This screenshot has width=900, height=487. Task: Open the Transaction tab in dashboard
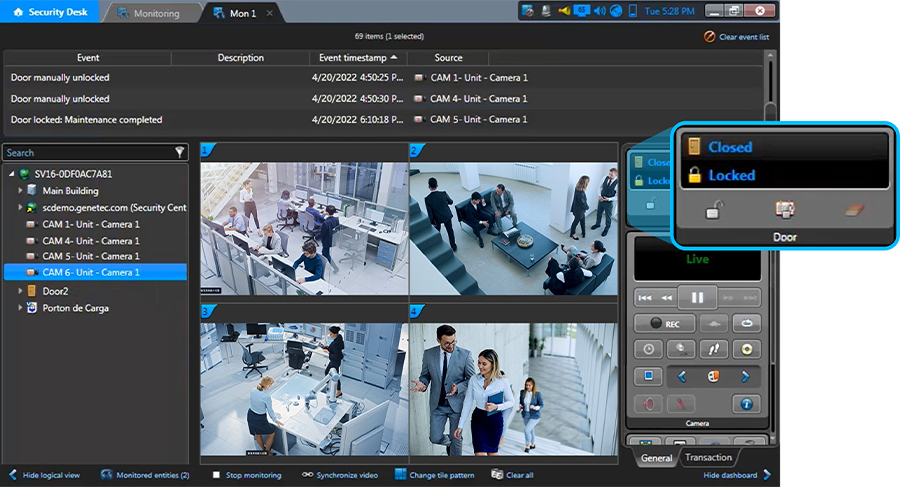(x=708, y=457)
